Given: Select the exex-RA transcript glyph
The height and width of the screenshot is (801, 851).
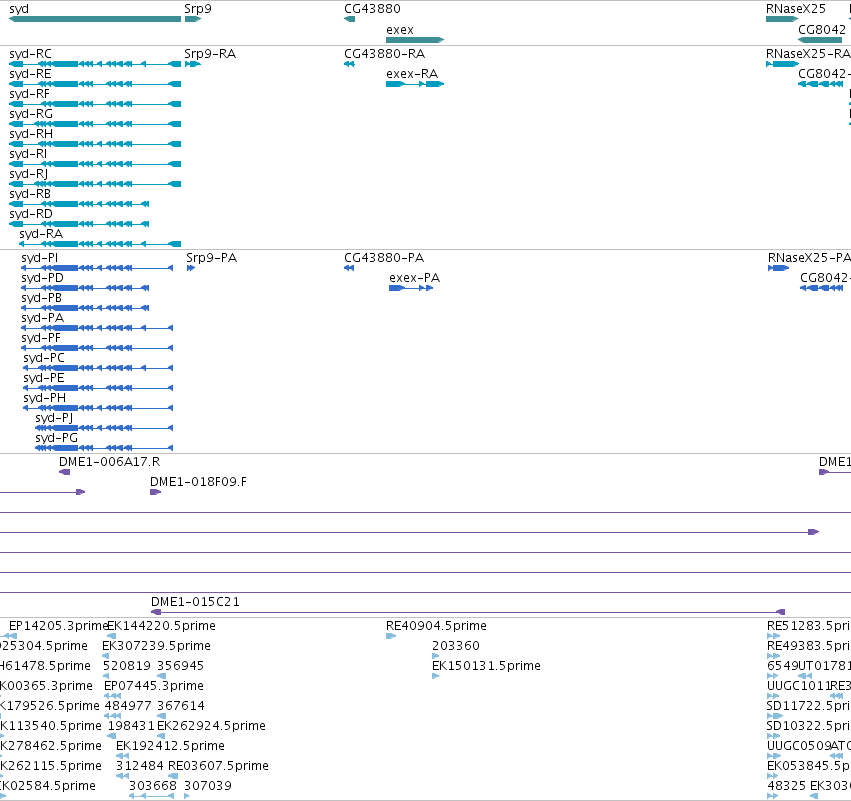Looking at the screenshot, I should tap(415, 84).
